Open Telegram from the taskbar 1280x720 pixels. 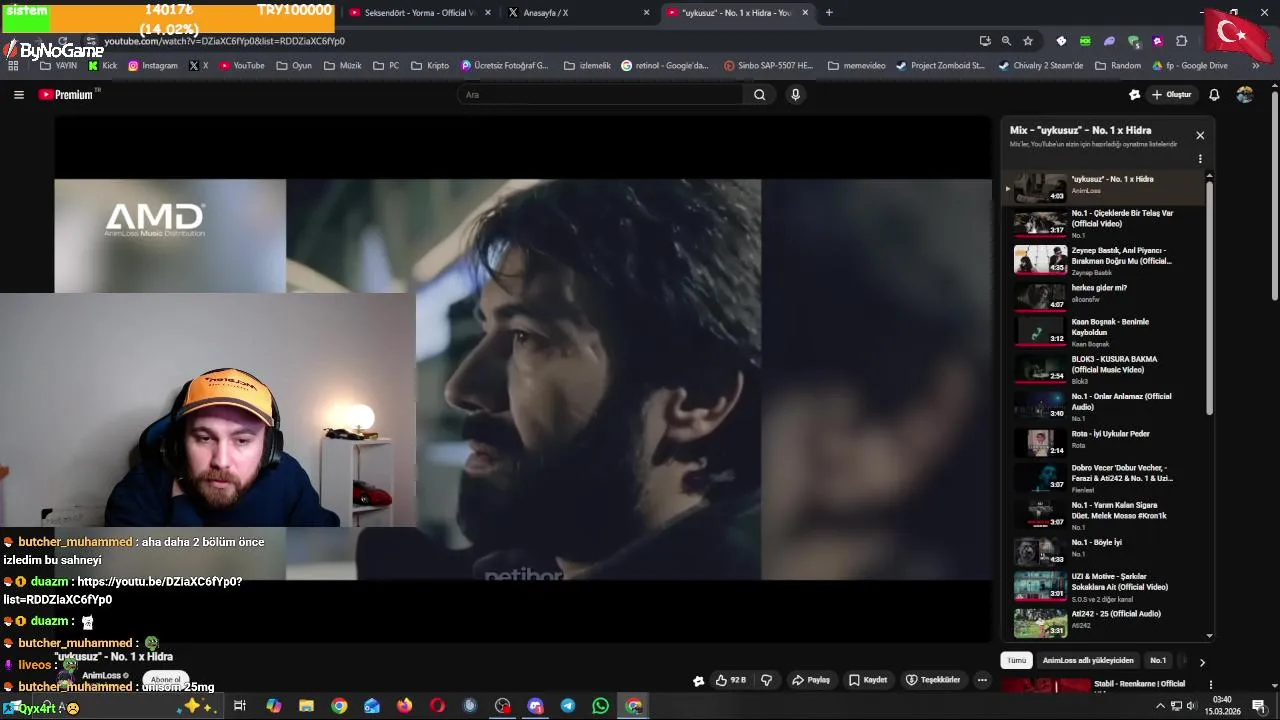[568, 706]
